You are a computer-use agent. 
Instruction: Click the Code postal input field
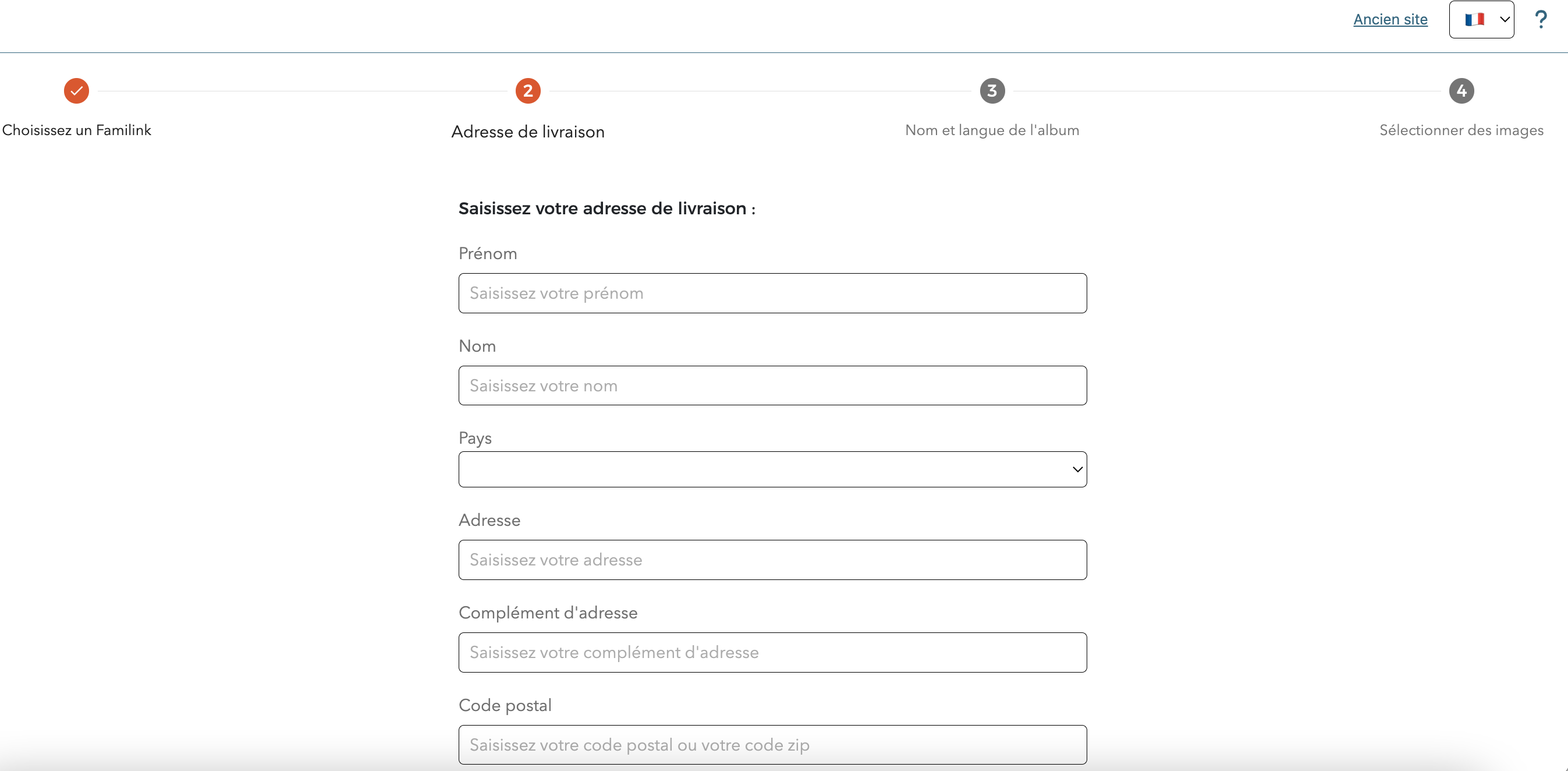pos(772,744)
